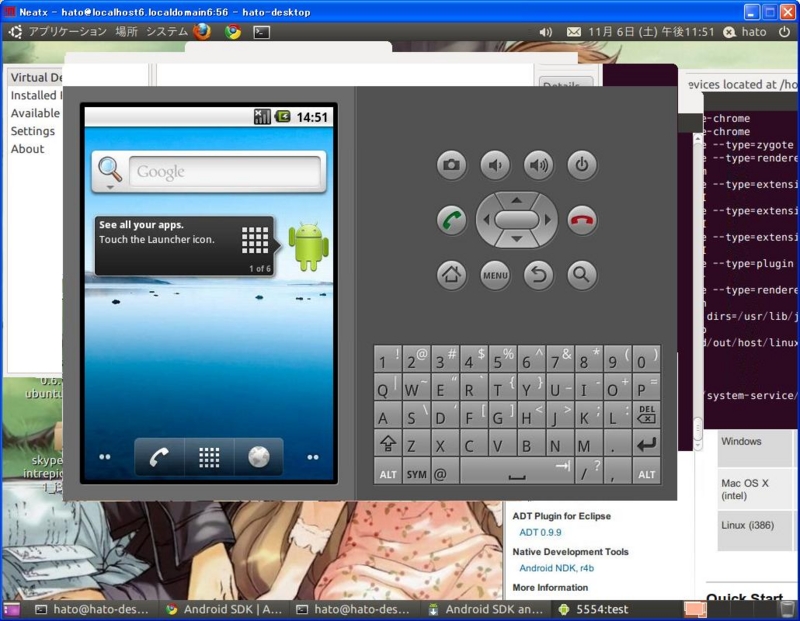Image resolution: width=800 pixels, height=621 pixels.
Task: Click the emulator back button
Action: 538,275
